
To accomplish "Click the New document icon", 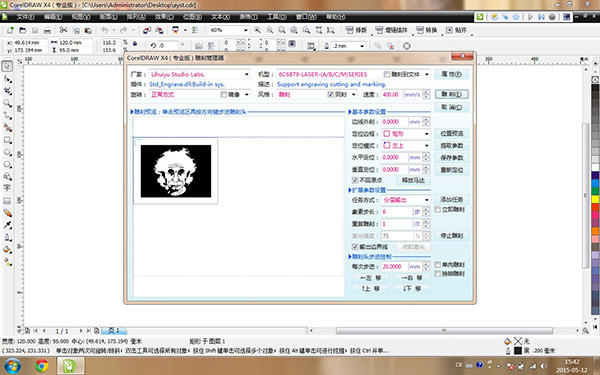I will [10, 30].
